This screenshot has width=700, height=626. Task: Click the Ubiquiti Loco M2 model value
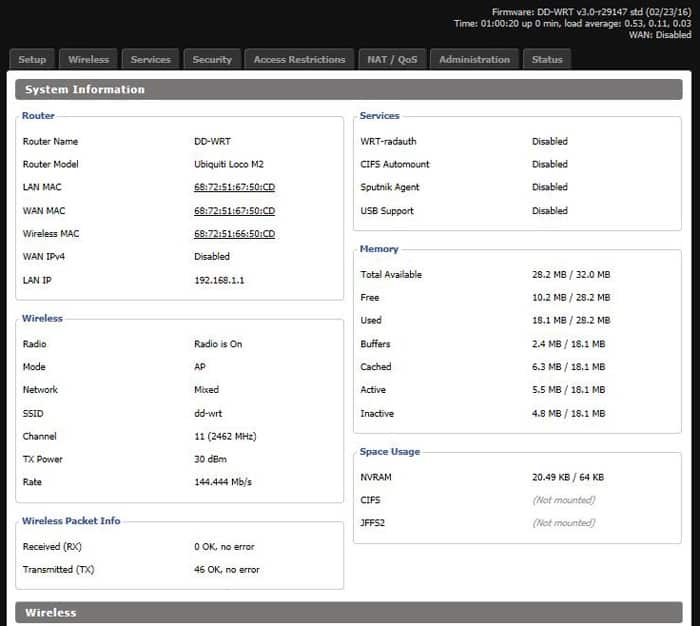[x=229, y=164]
